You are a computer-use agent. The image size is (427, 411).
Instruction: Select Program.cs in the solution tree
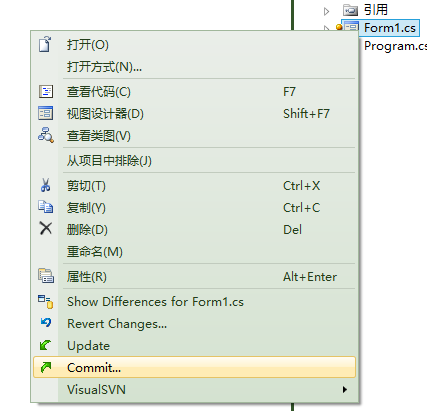click(395, 46)
